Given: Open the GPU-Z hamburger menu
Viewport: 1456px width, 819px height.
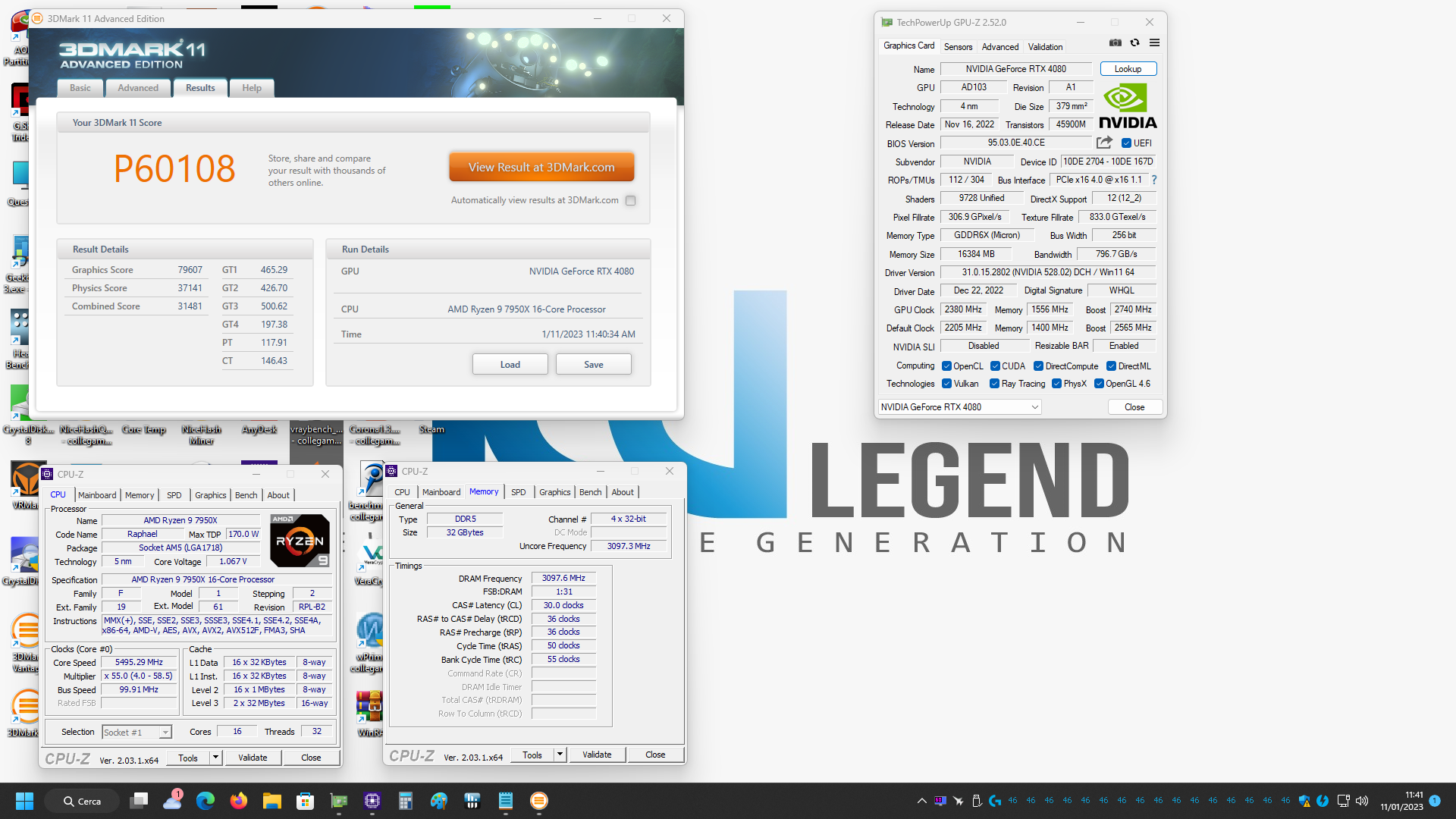Looking at the screenshot, I should click(x=1154, y=43).
